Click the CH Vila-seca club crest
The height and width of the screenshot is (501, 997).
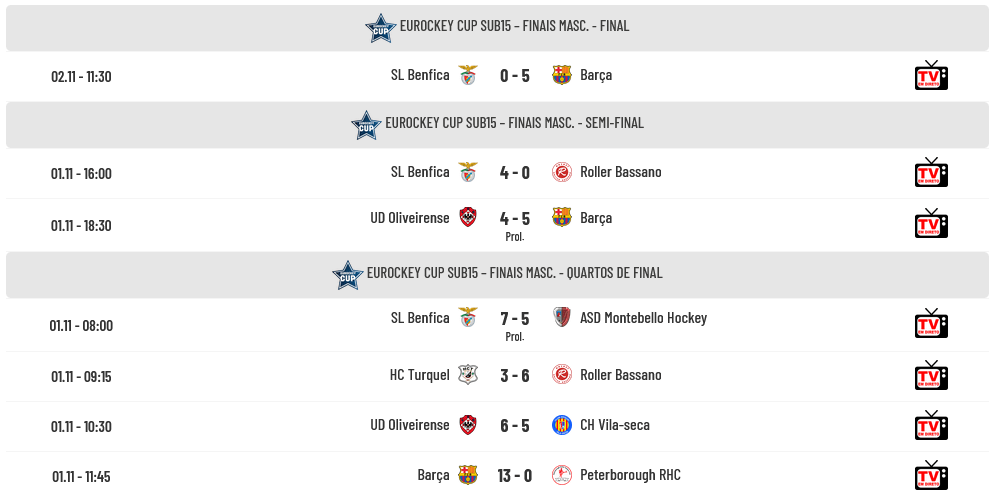[562, 425]
